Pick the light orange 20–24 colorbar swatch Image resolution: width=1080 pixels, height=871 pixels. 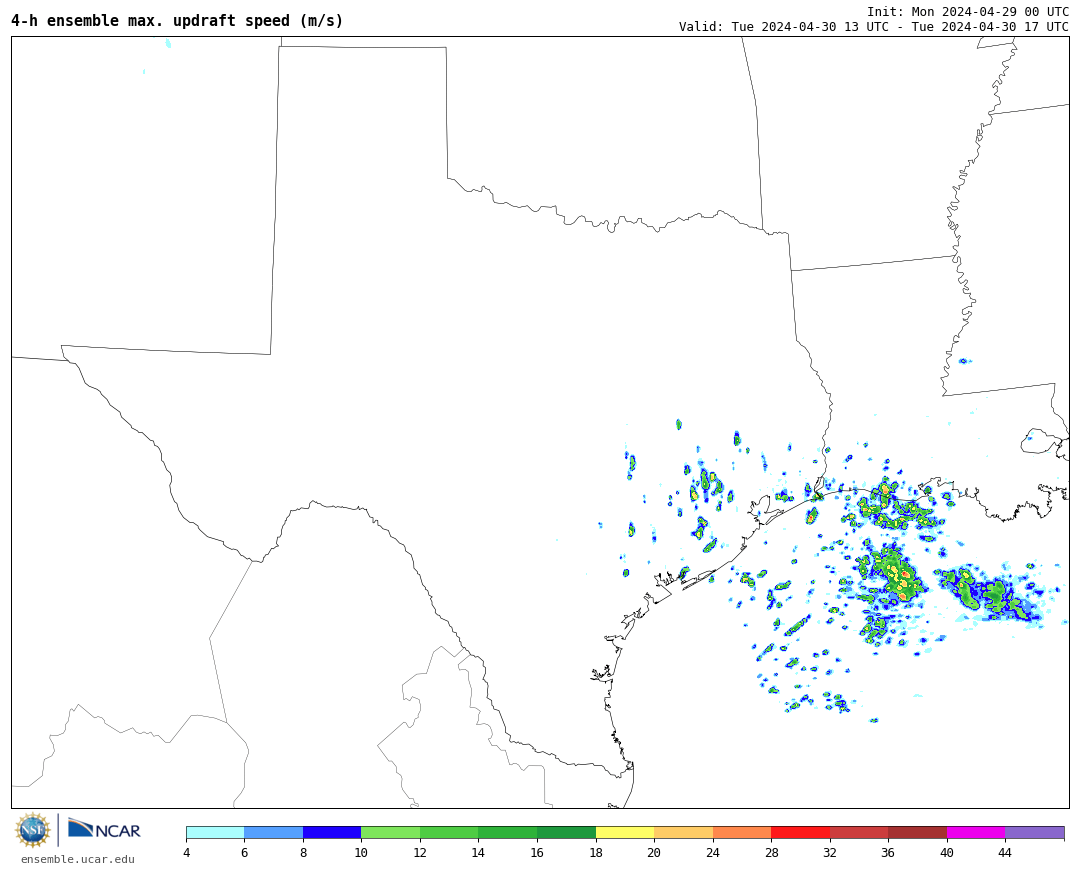683,832
